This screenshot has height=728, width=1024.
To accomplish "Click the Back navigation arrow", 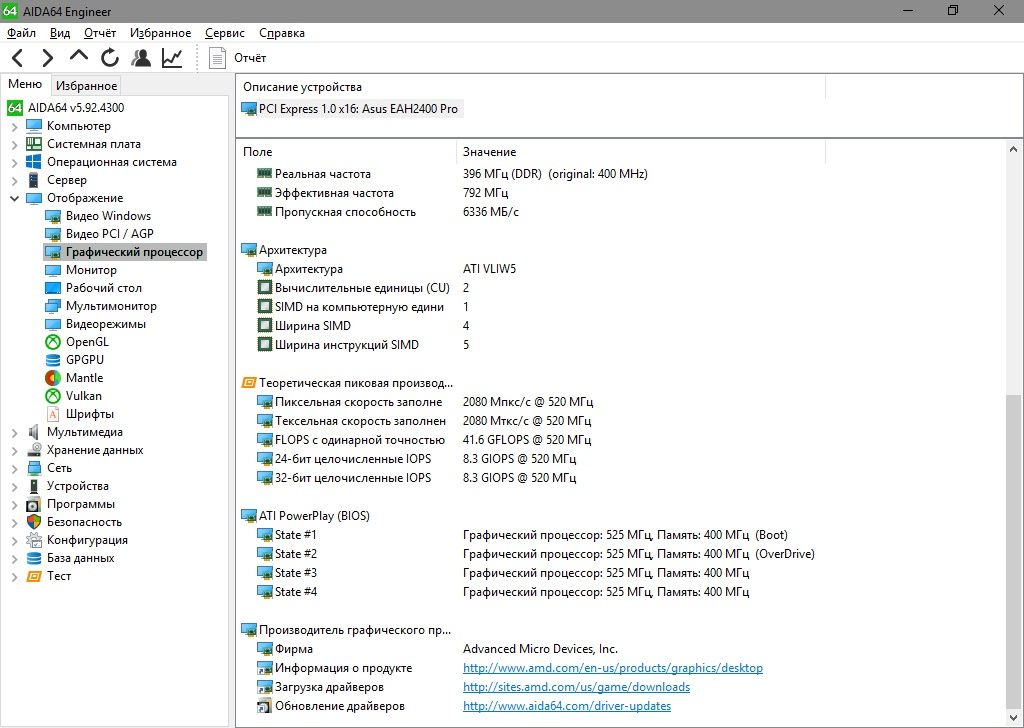I will (18, 58).
